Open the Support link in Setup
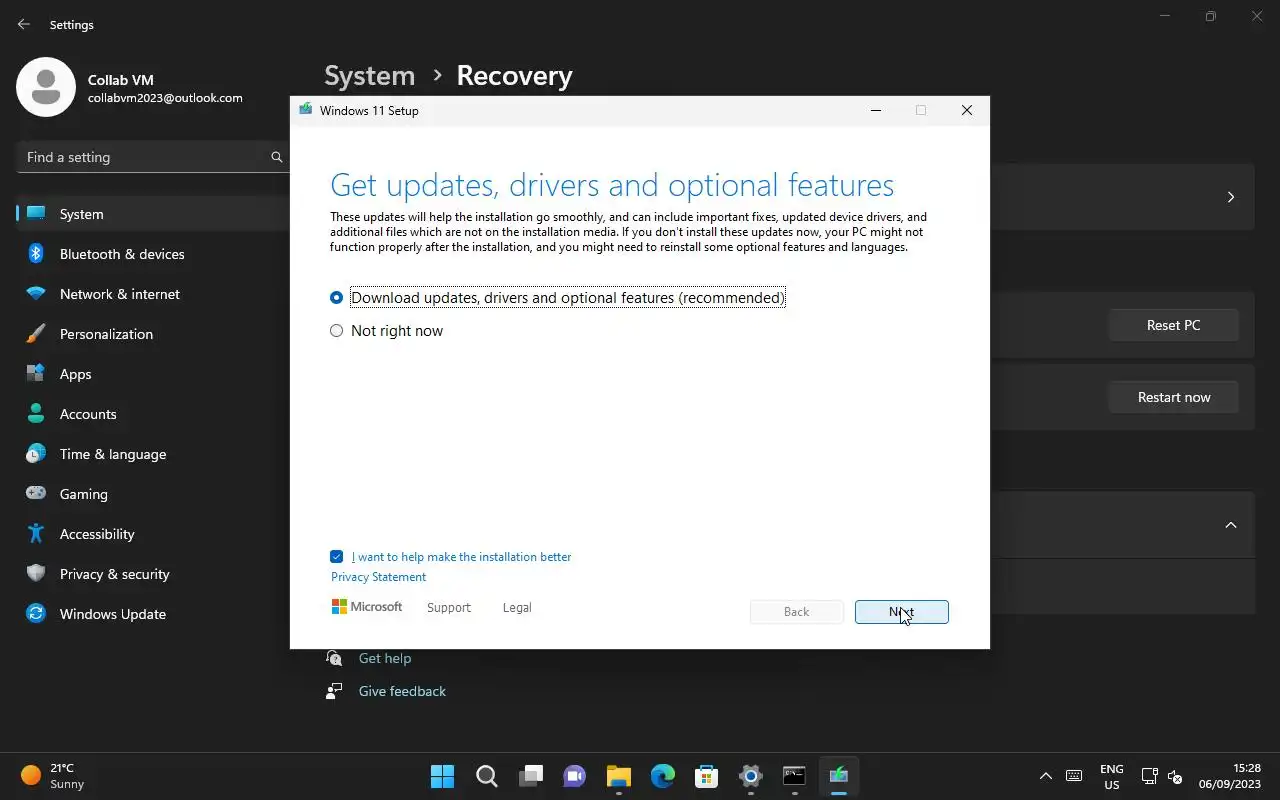The width and height of the screenshot is (1280, 800). 448,608
